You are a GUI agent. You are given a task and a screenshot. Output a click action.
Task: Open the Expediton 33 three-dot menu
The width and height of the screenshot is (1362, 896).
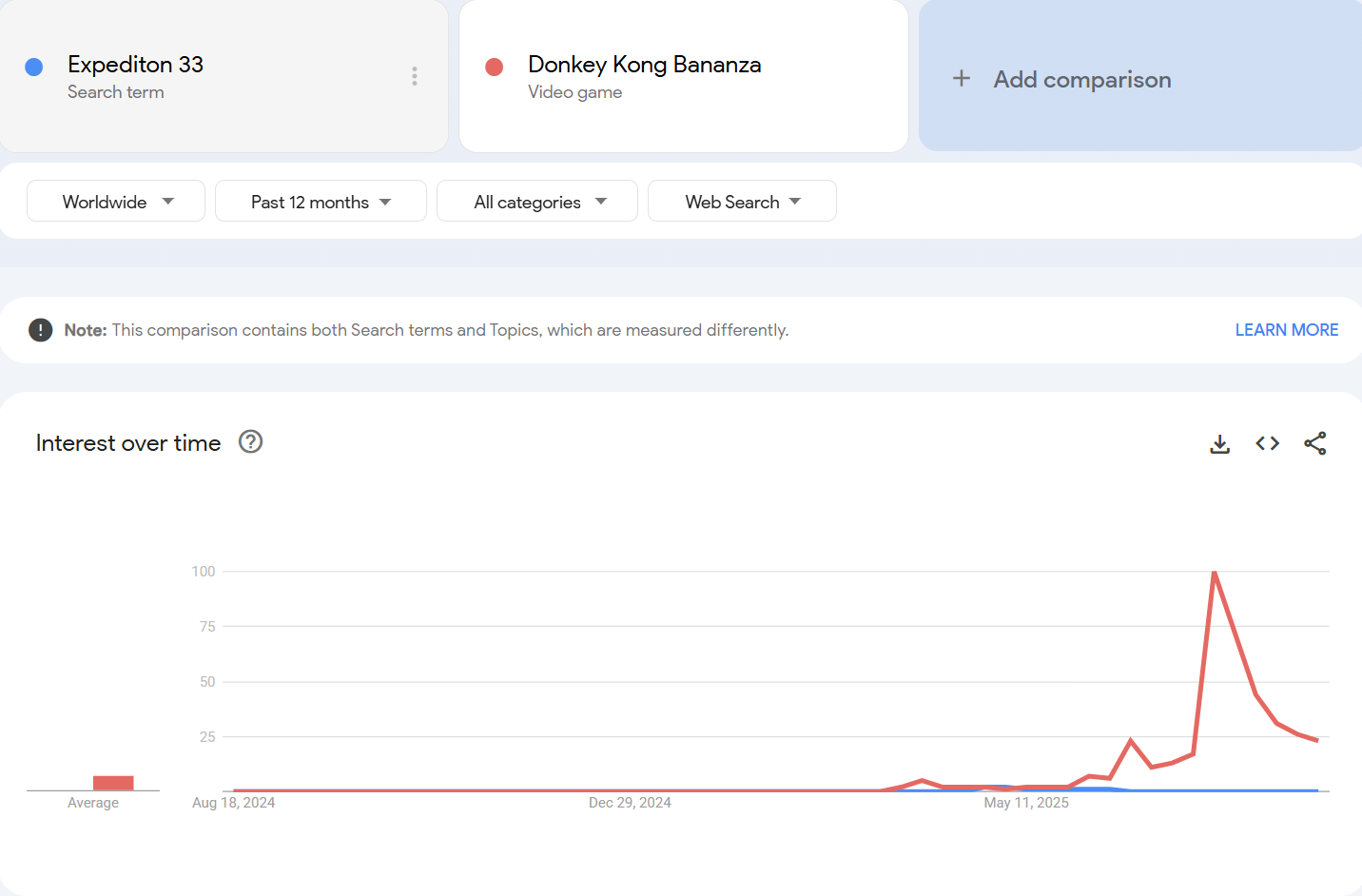(x=415, y=76)
